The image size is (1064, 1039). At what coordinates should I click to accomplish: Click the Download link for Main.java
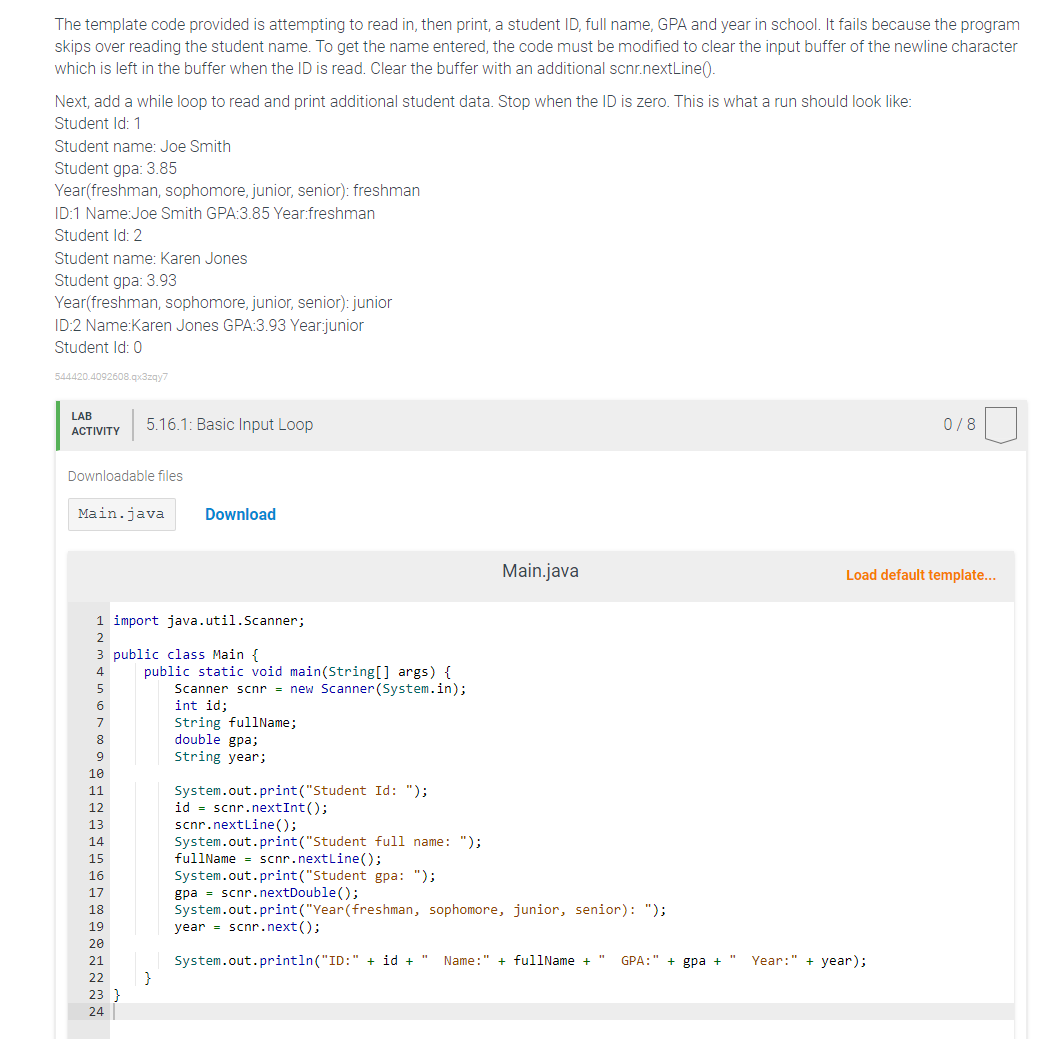click(x=240, y=514)
